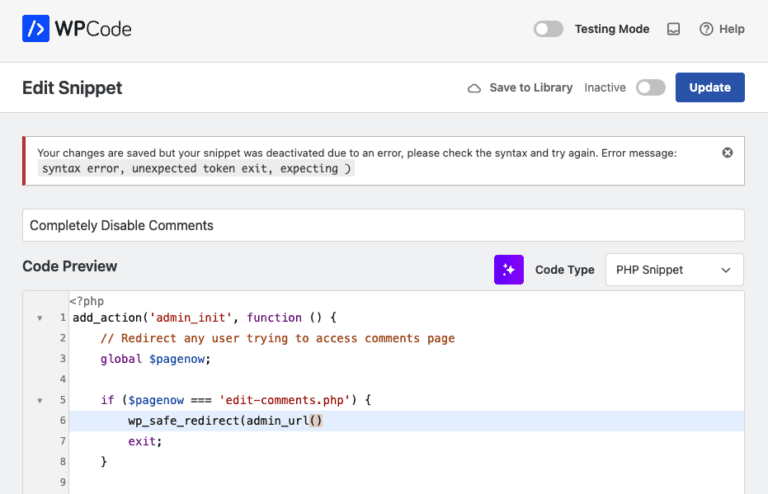Collapse the code fold at line 5
768x494 pixels.
[x=40, y=400]
